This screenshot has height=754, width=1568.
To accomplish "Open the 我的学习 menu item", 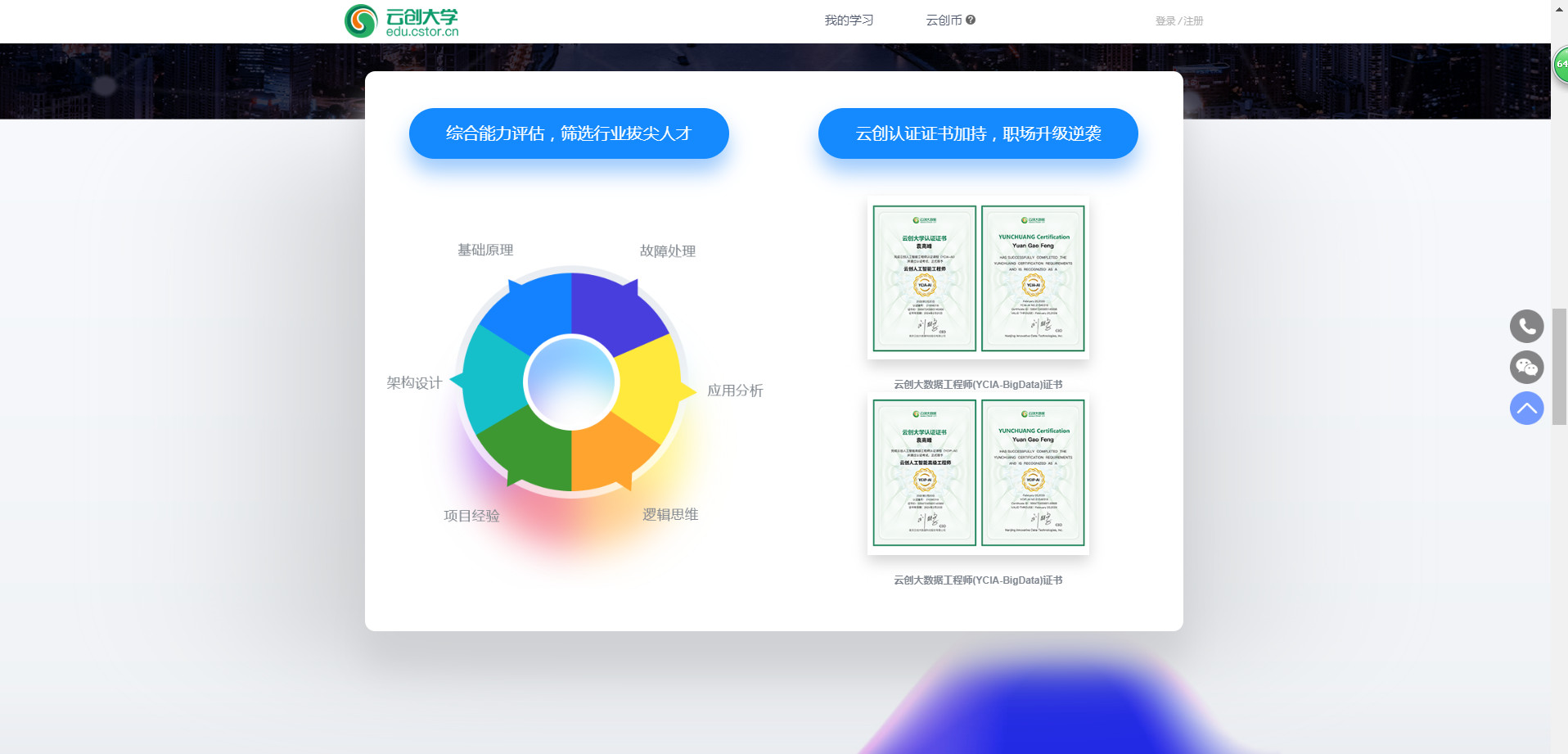I will [x=849, y=20].
